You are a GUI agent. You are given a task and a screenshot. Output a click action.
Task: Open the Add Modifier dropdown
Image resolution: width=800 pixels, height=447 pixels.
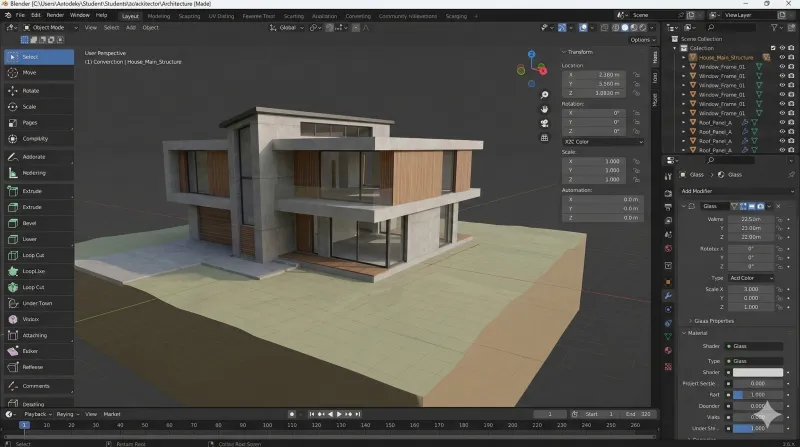[737, 191]
